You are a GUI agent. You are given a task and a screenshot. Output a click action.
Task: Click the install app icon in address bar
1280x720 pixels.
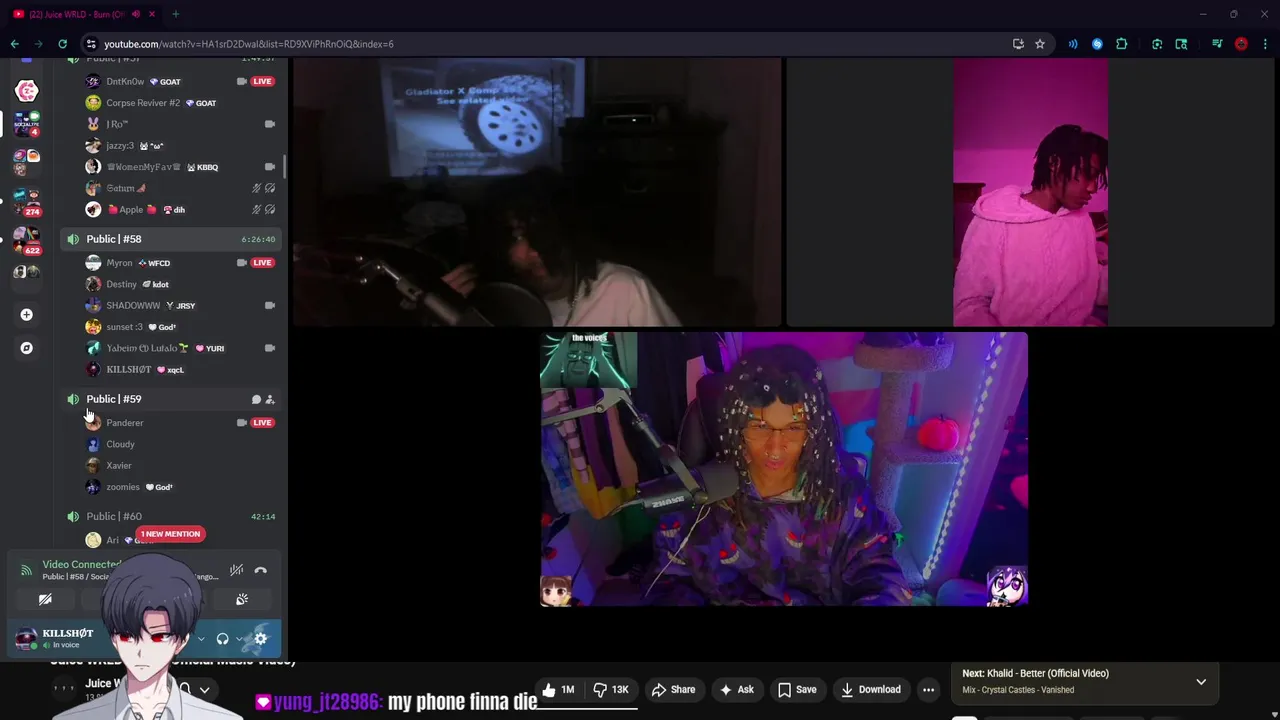[1018, 44]
